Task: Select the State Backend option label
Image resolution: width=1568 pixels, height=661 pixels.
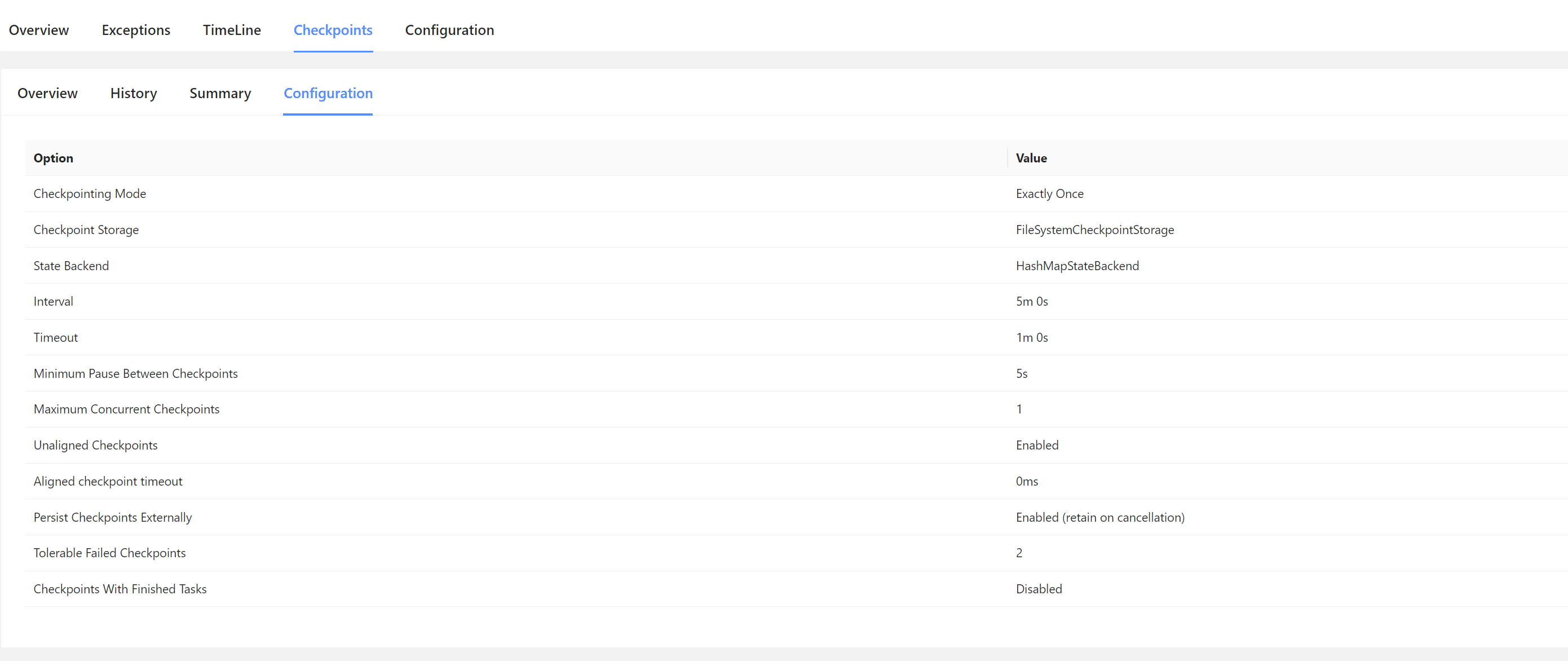Action: click(71, 266)
